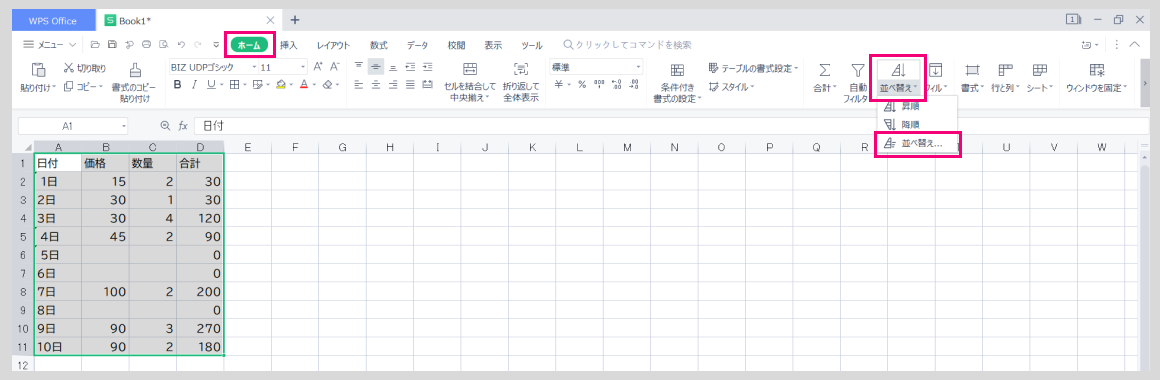This screenshot has height=380, width=1160.
Task: Click the red font color icon
Action: click(x=303, y=85)
